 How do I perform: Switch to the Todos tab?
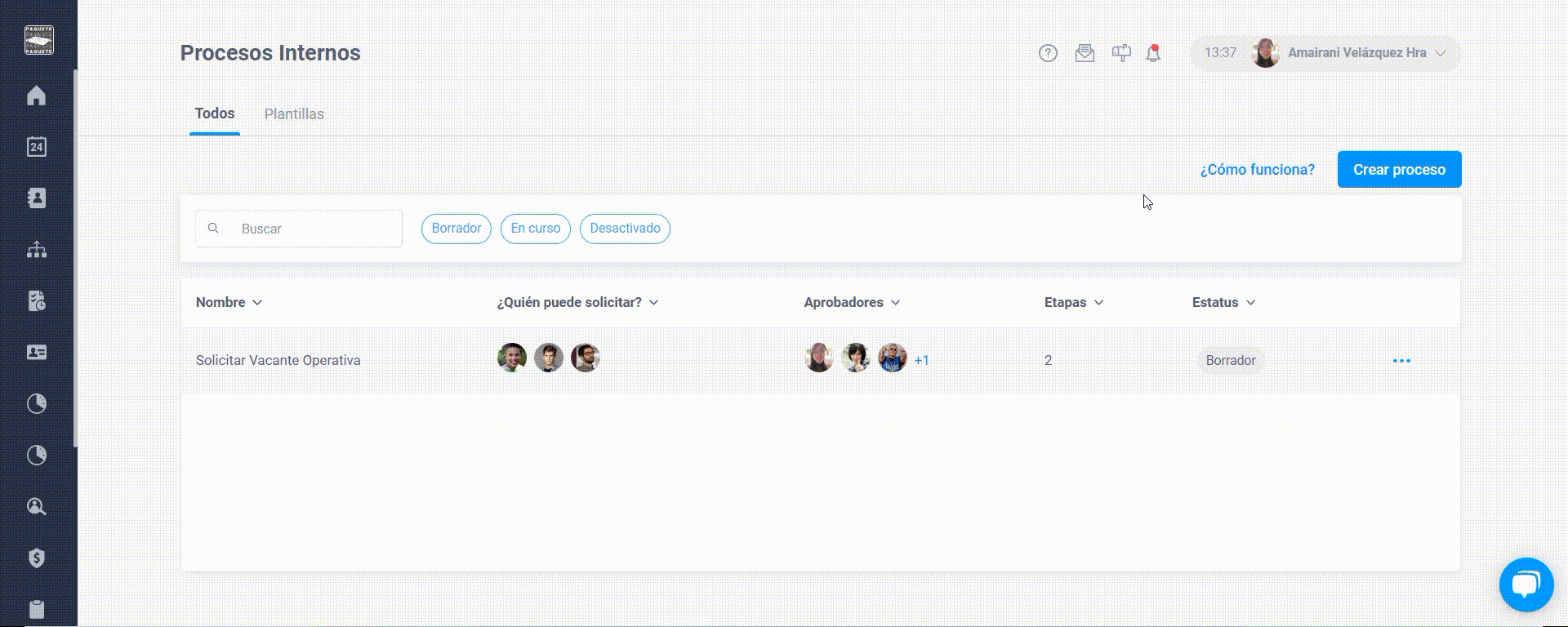[215, 113]
